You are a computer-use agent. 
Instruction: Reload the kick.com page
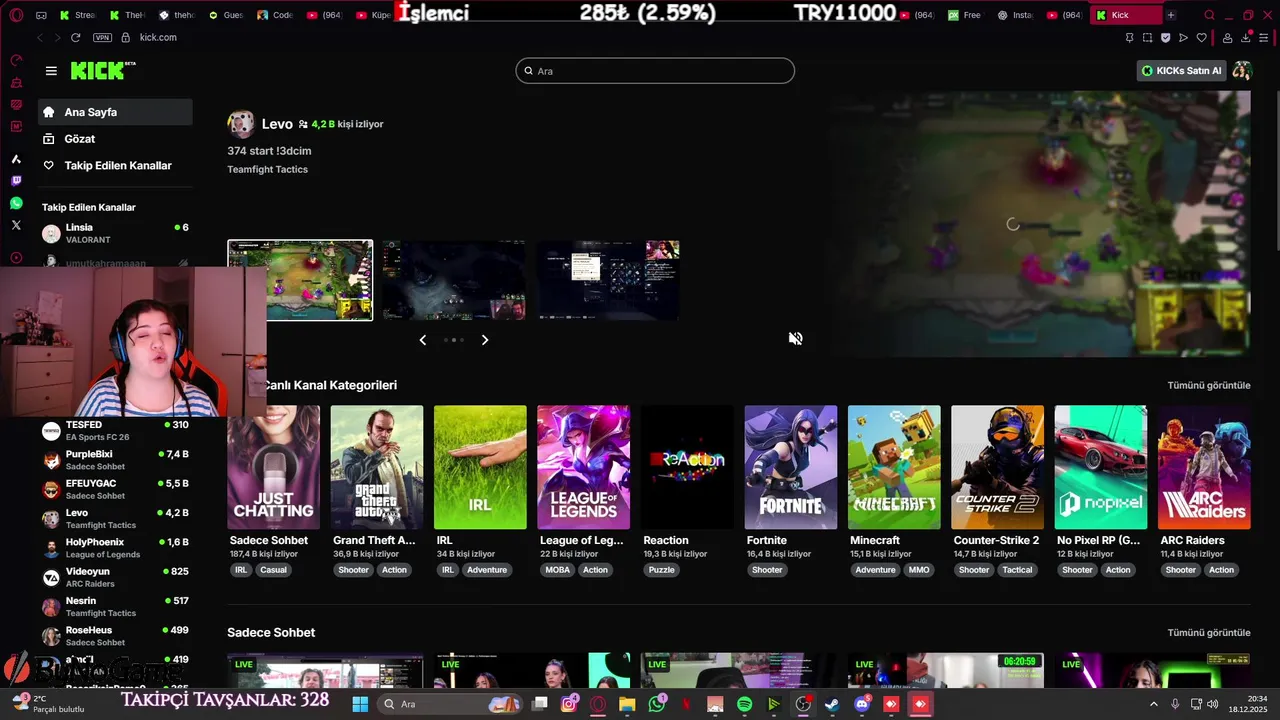pos(76,37)
